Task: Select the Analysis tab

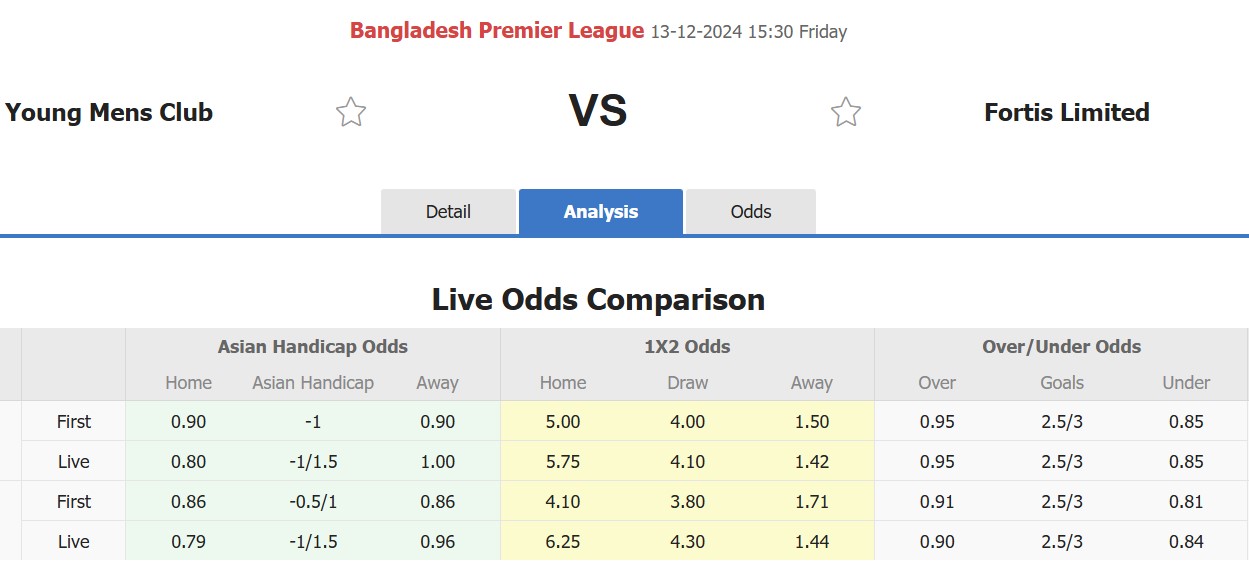Action: pos(601,212)
